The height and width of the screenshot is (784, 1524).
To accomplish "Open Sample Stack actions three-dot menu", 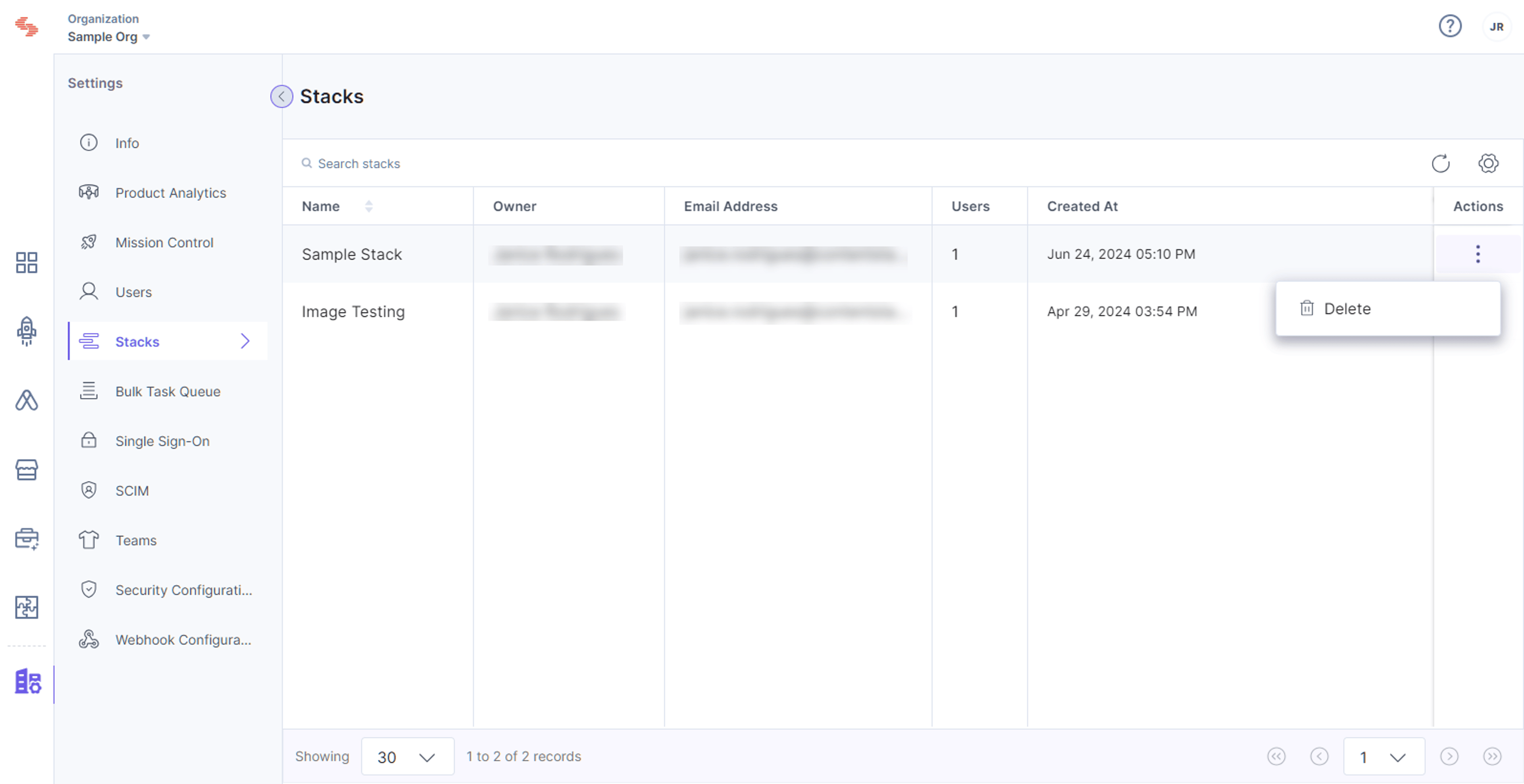I will (x=1478, y=254).
